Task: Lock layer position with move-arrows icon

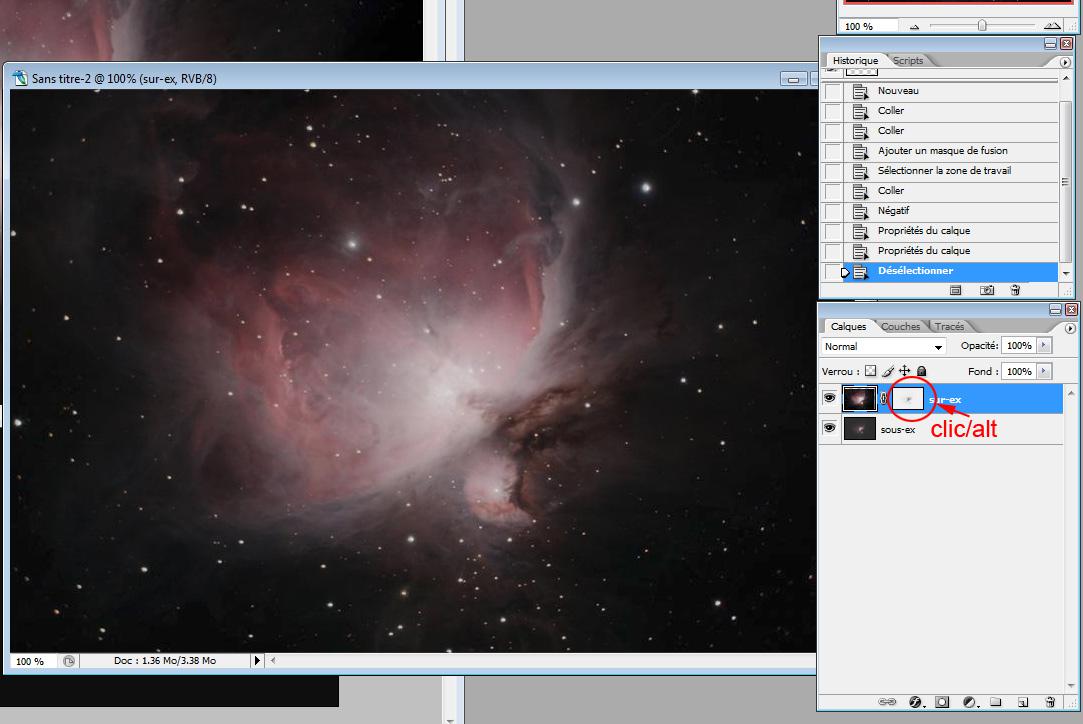Action: [x=905, y=371]
